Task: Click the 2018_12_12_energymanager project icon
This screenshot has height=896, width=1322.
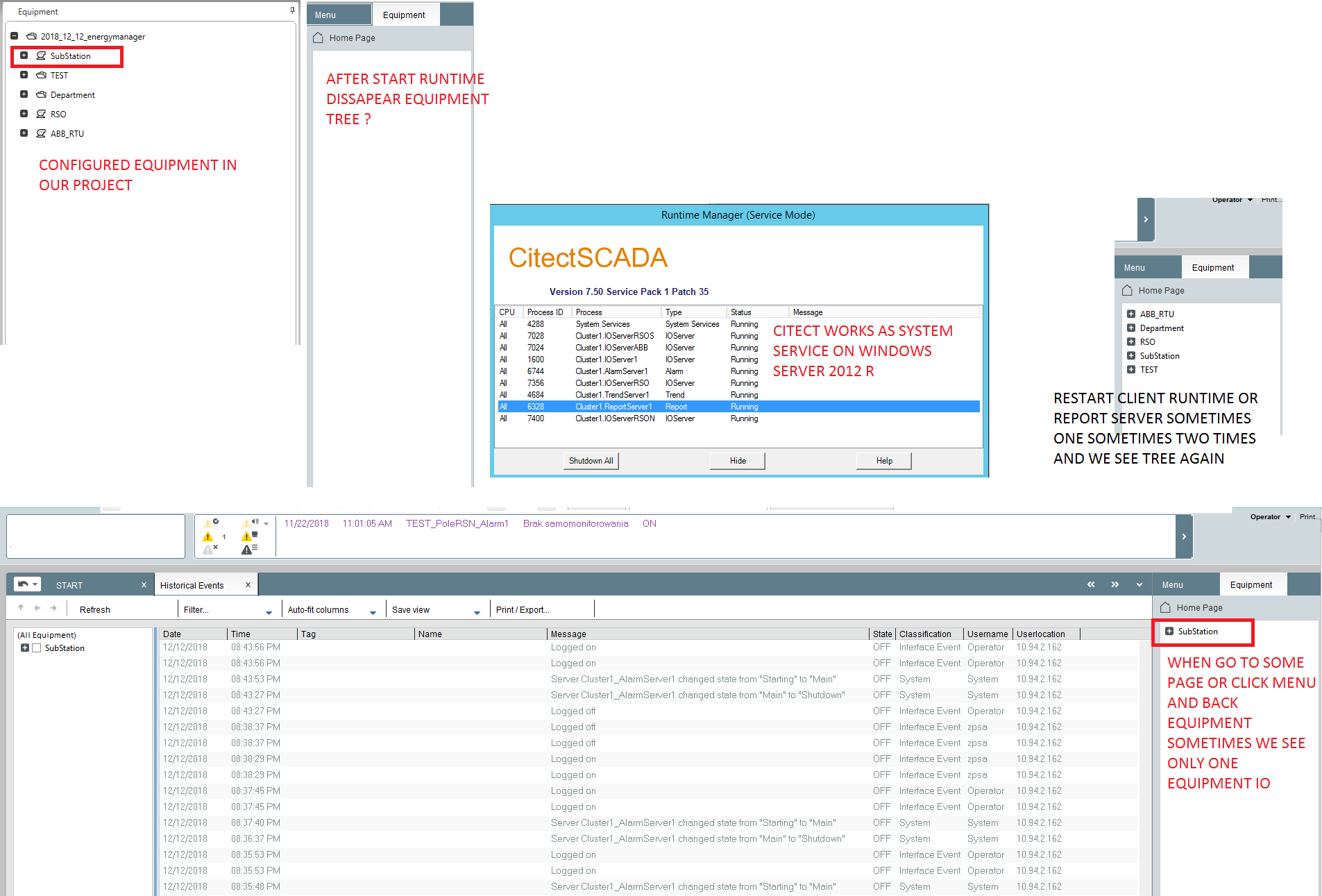Action: click(31, 36)
